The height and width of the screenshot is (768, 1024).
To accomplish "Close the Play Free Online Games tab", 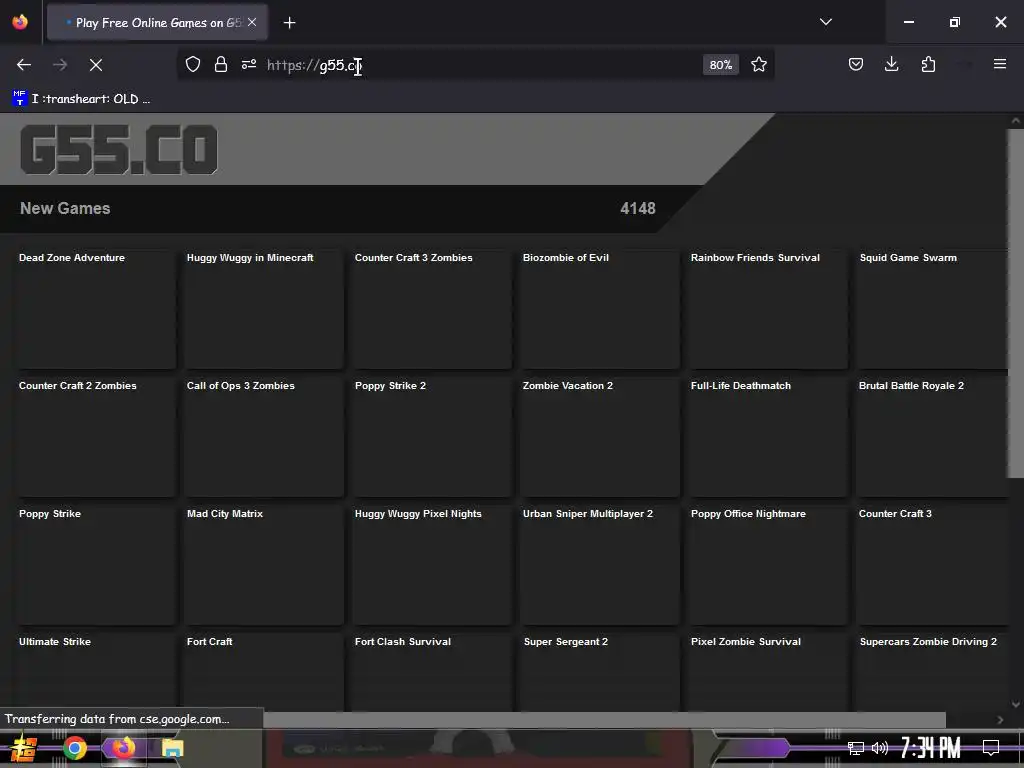I will [252, 22].
